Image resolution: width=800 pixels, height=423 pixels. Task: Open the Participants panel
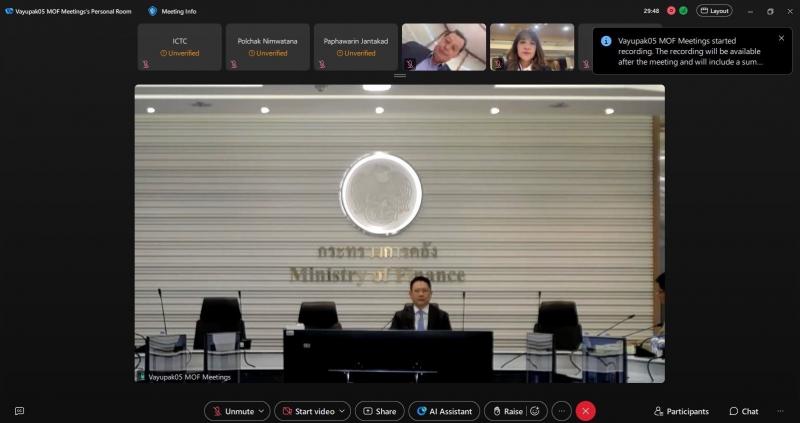tap(682, 411)
